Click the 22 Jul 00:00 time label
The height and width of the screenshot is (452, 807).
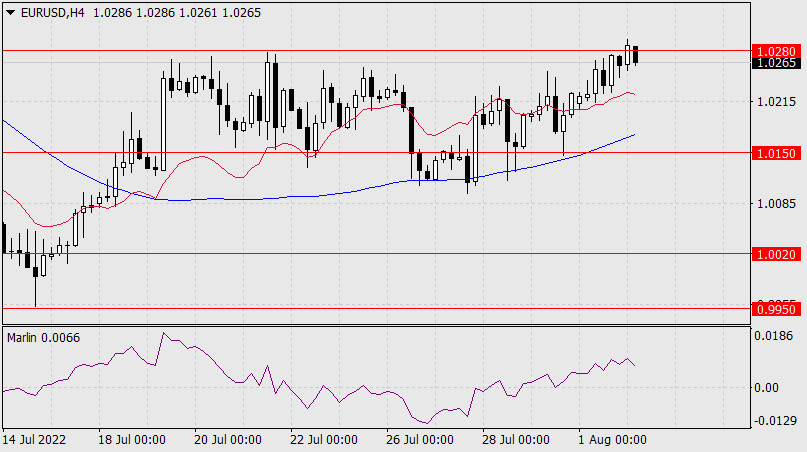tap(324, 440)
